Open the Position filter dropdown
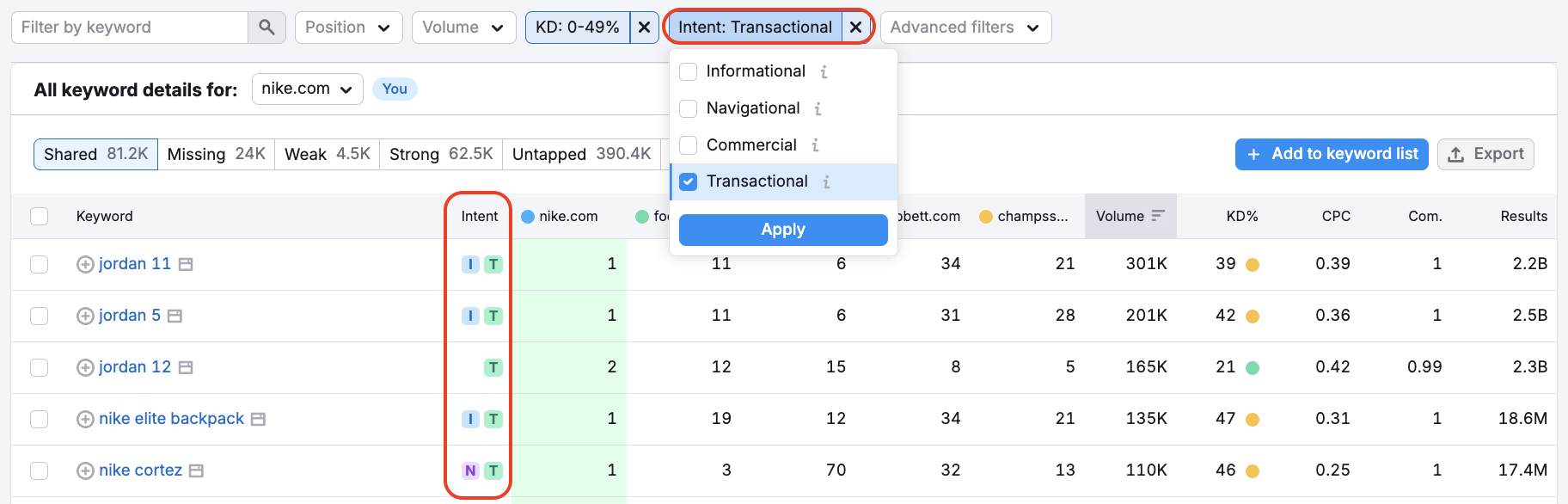This screenshot has height=504, width=1568. click(347, 28)
